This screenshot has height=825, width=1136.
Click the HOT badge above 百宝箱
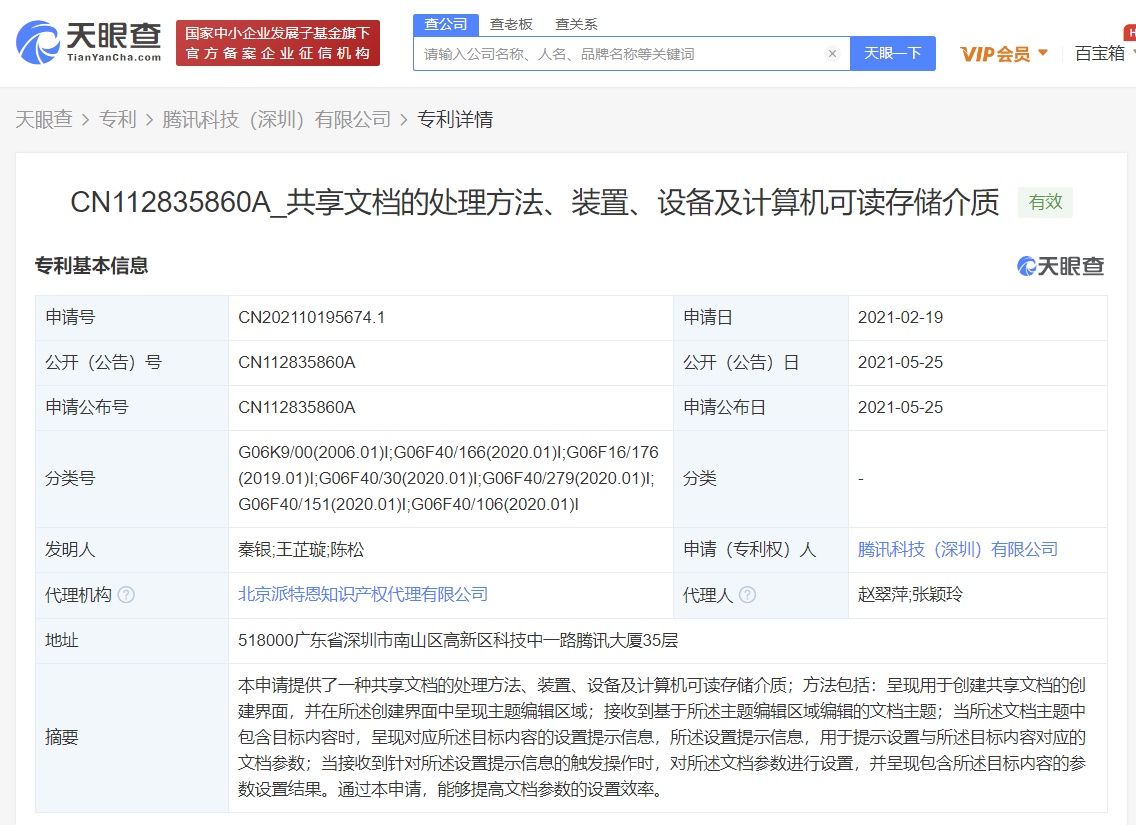pyautogui.click(x=1129, y=32)
